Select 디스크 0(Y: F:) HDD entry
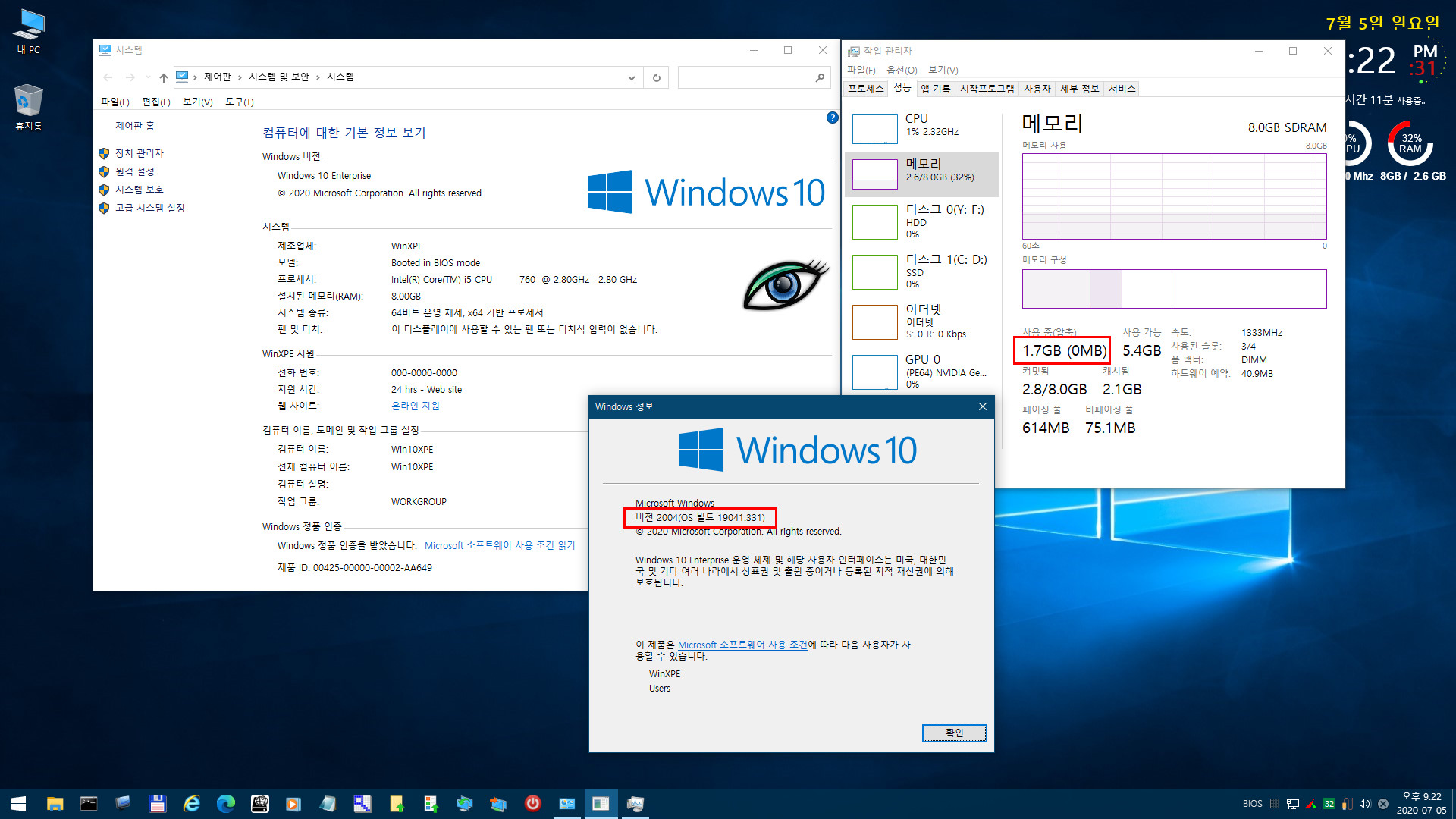This screenshot has height=819, width=1456. pyautogui.click(x=922, y=221)
